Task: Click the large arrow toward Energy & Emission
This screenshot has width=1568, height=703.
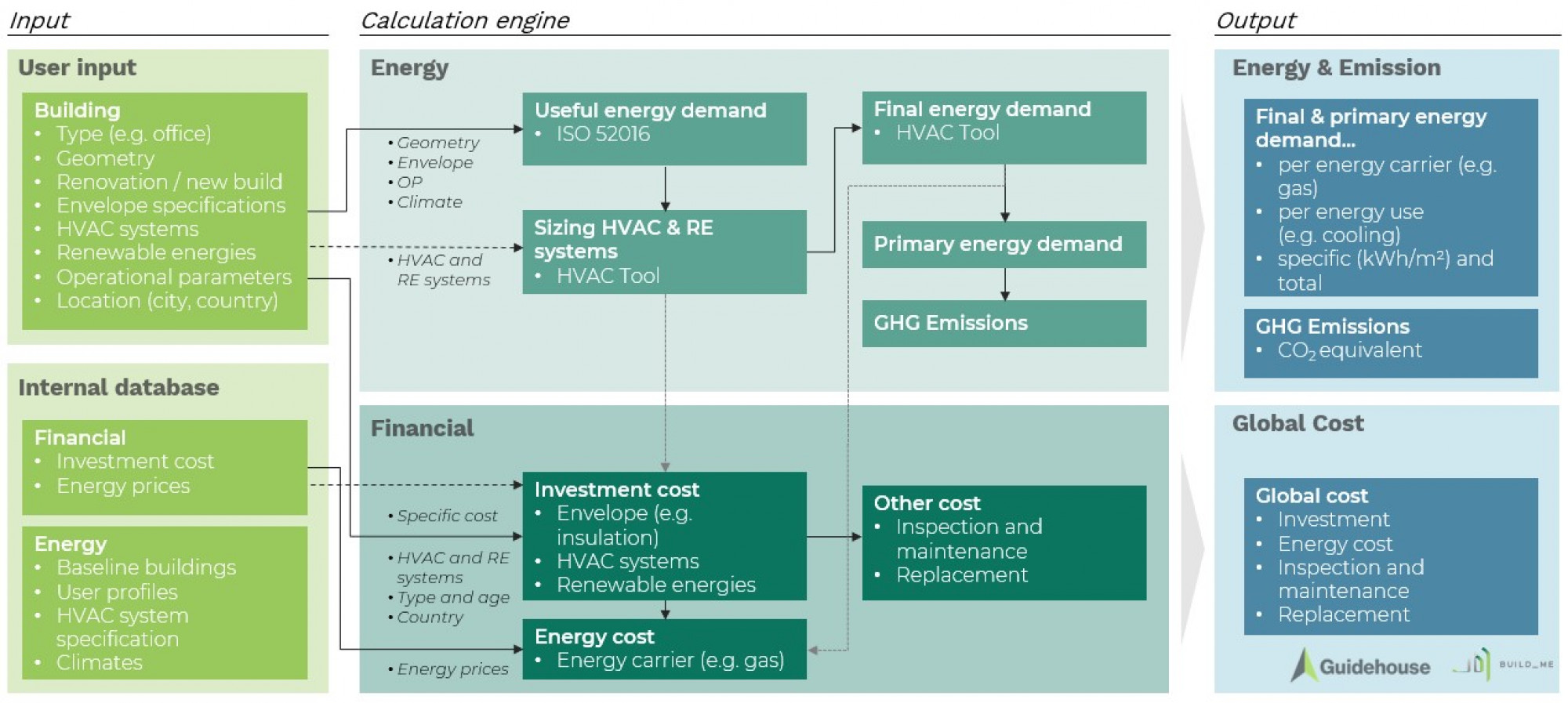Action: tap(1192, 227)
